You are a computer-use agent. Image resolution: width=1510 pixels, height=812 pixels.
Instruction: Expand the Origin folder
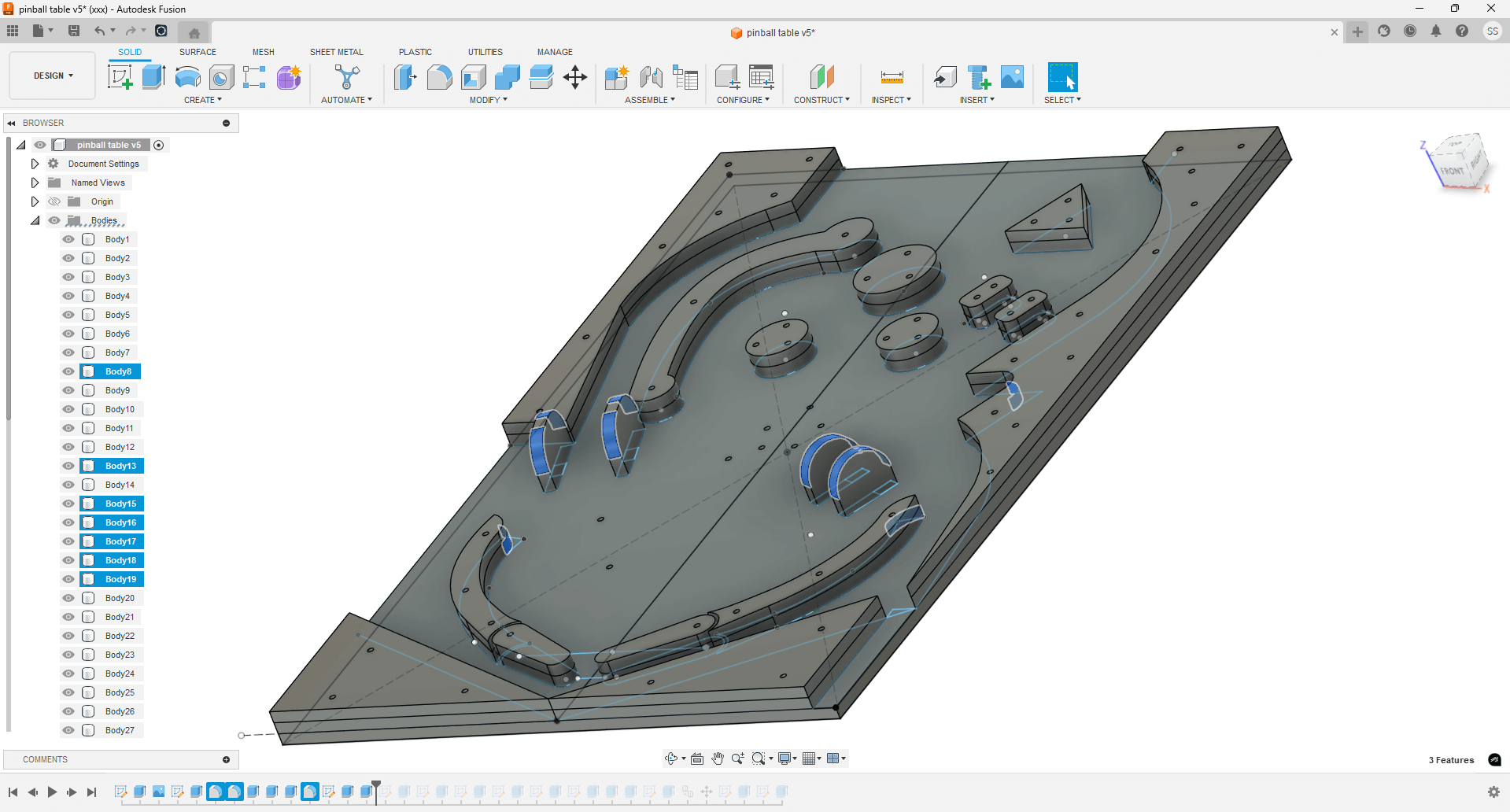(x=35, y=201)
